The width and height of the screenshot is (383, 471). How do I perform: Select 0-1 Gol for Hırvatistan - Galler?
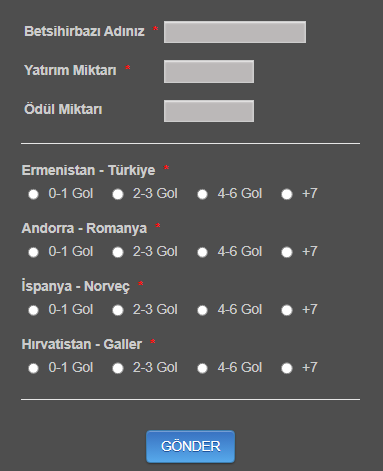(x=33, y=368)
